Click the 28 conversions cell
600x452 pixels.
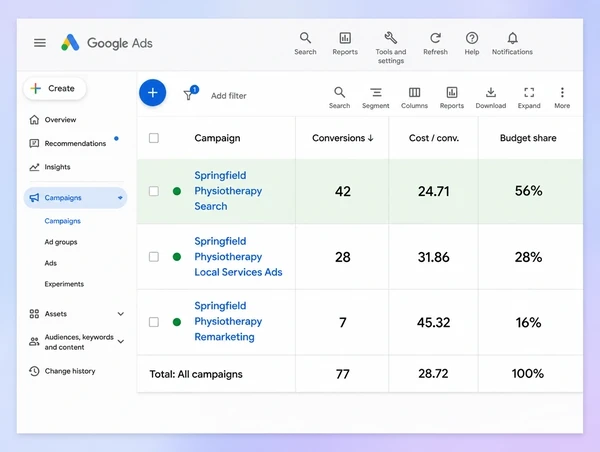tap(342, 257)
